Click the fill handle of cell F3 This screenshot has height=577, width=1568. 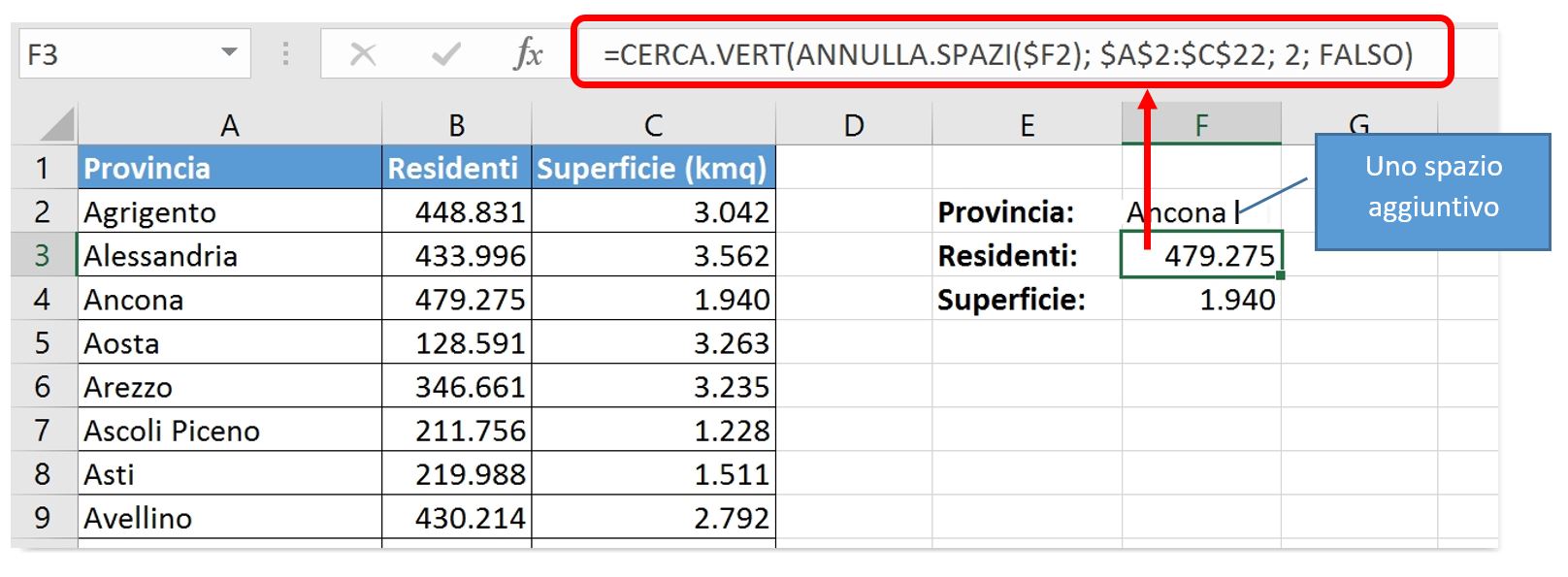point(1281,276)
